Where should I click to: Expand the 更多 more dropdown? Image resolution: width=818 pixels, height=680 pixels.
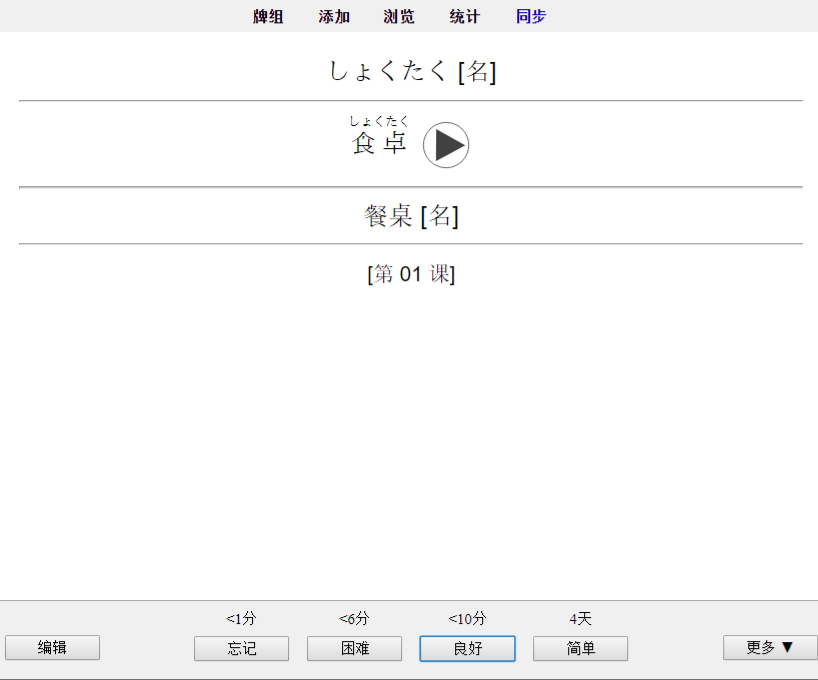[x=770, y=648]
